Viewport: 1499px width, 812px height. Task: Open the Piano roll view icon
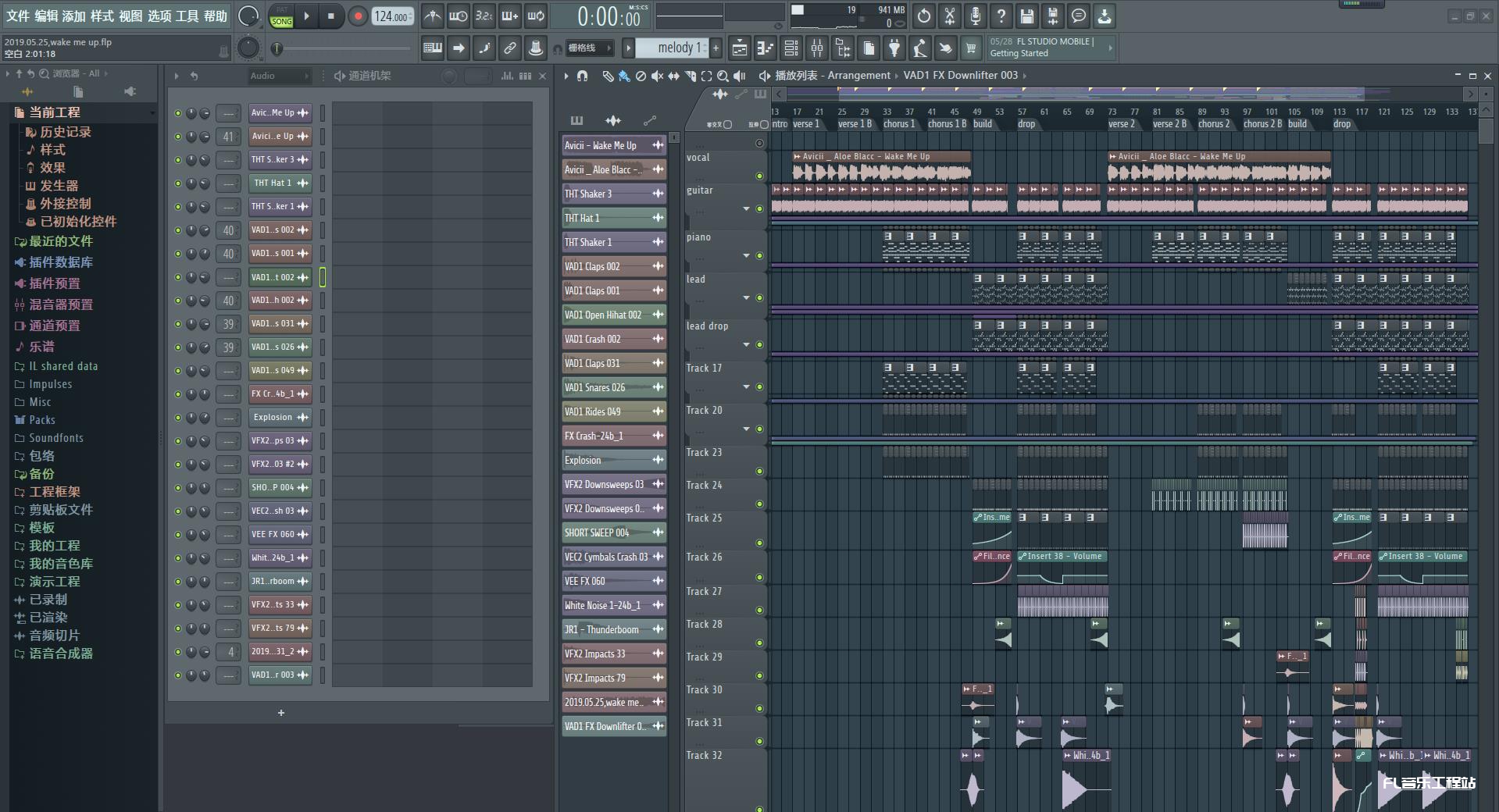765,48
